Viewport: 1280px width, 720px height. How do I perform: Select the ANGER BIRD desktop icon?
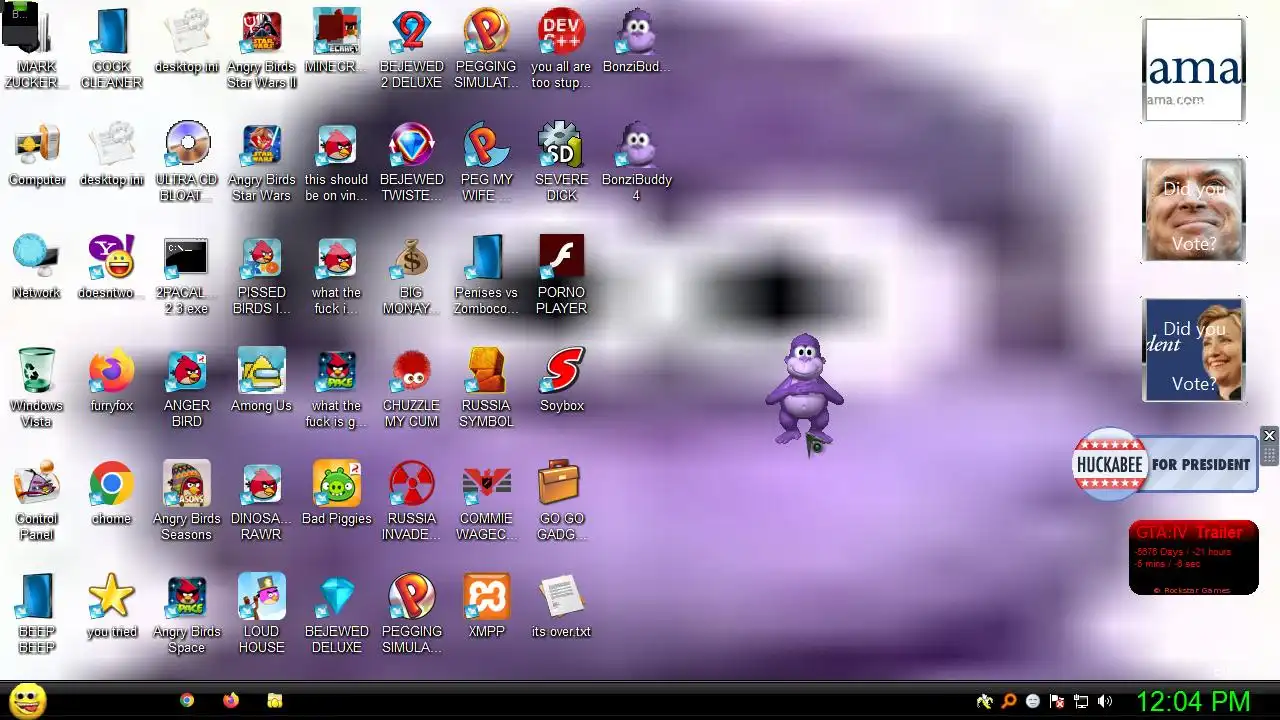[187, 386]
